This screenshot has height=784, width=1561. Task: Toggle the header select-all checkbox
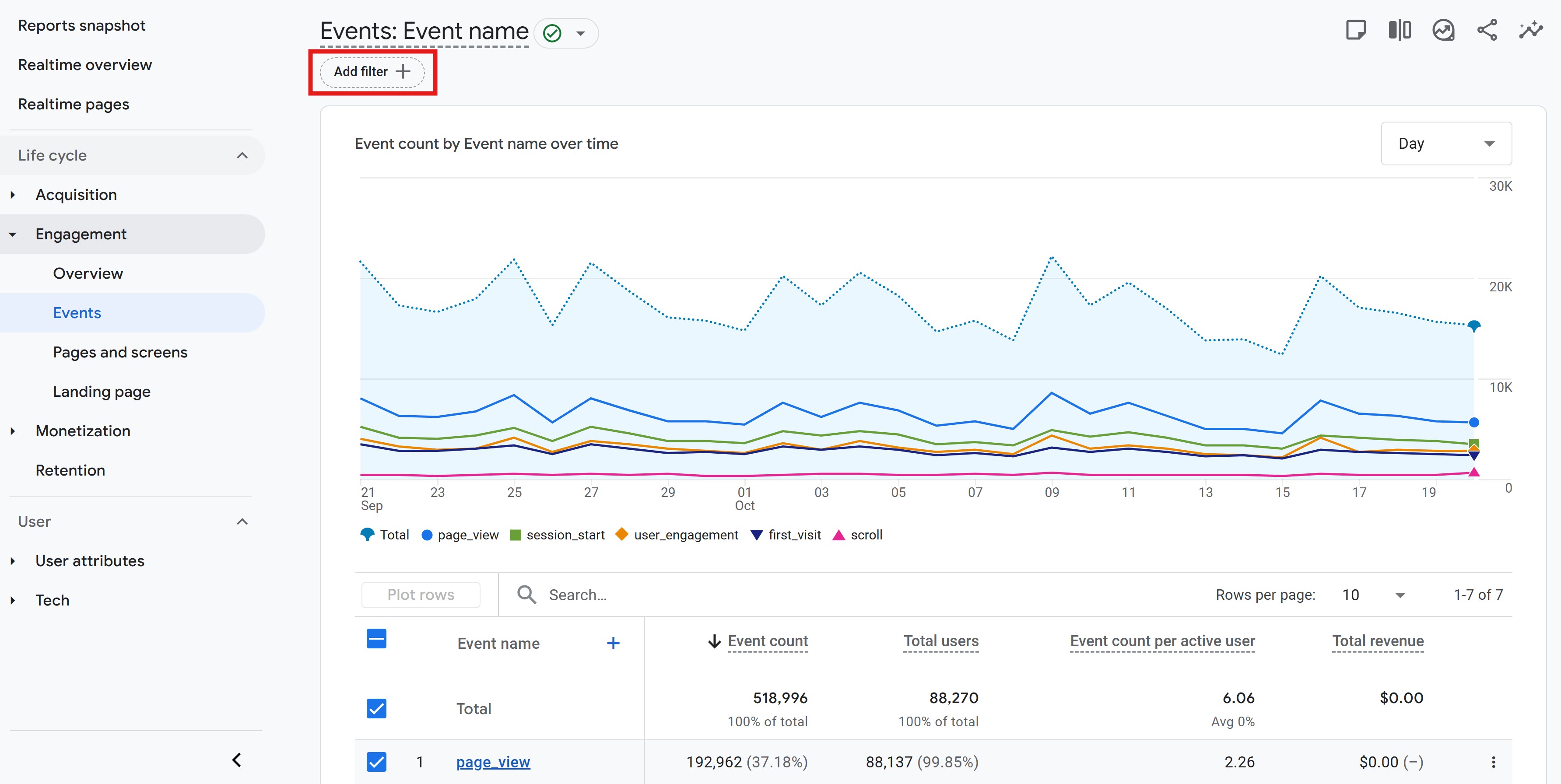(x=376, y=639)
